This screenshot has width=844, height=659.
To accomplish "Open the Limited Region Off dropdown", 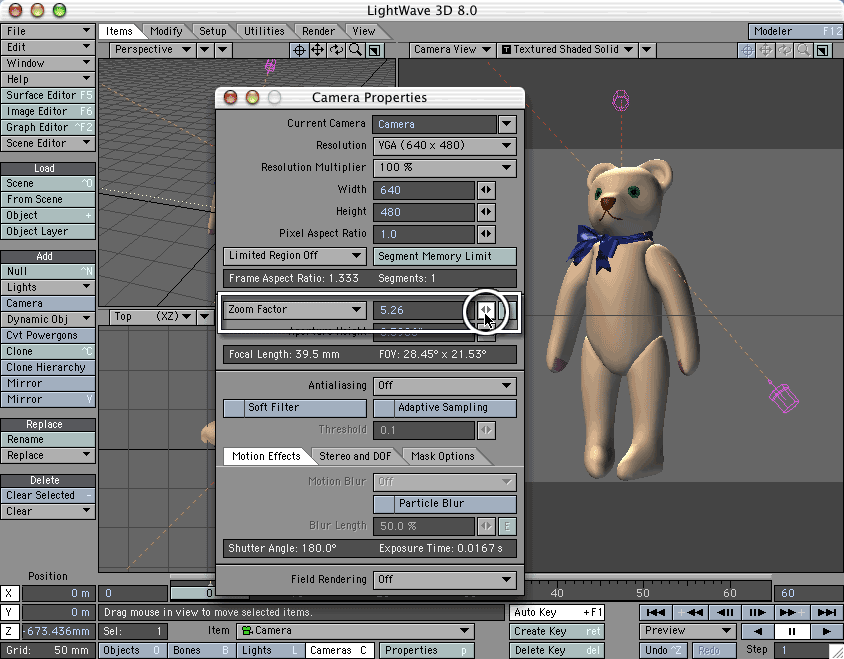I will pyautogui.click(x=295, y=256).
